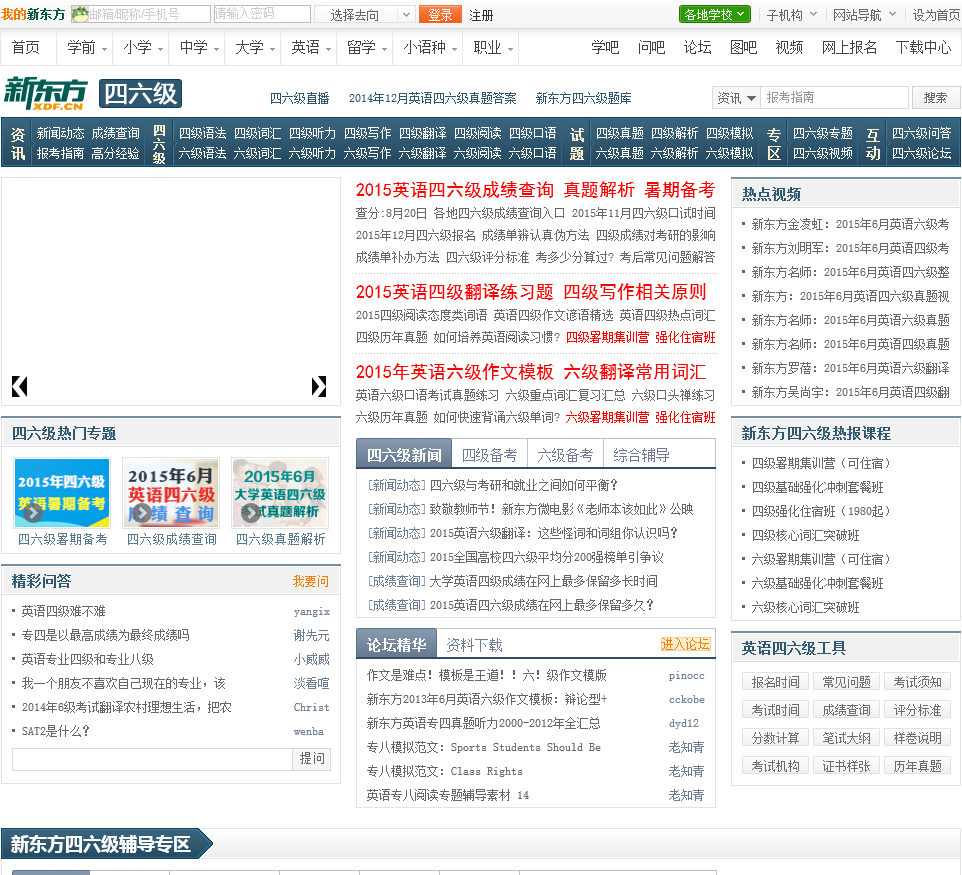Open the 资讯 search category dropdown
This screenshot has height=875, width=962.
736,98
